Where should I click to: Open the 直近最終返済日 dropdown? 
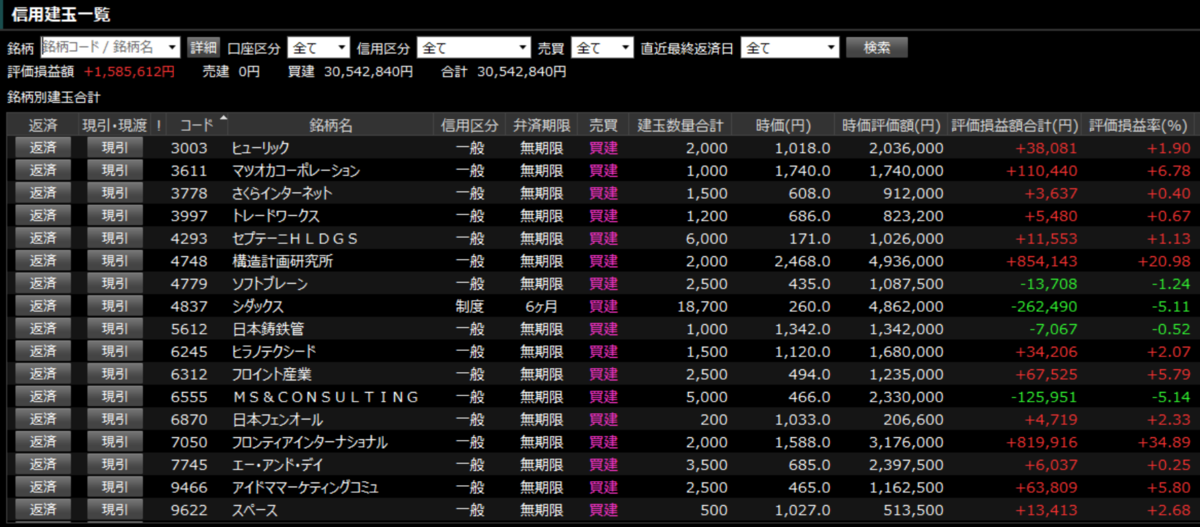790,47
